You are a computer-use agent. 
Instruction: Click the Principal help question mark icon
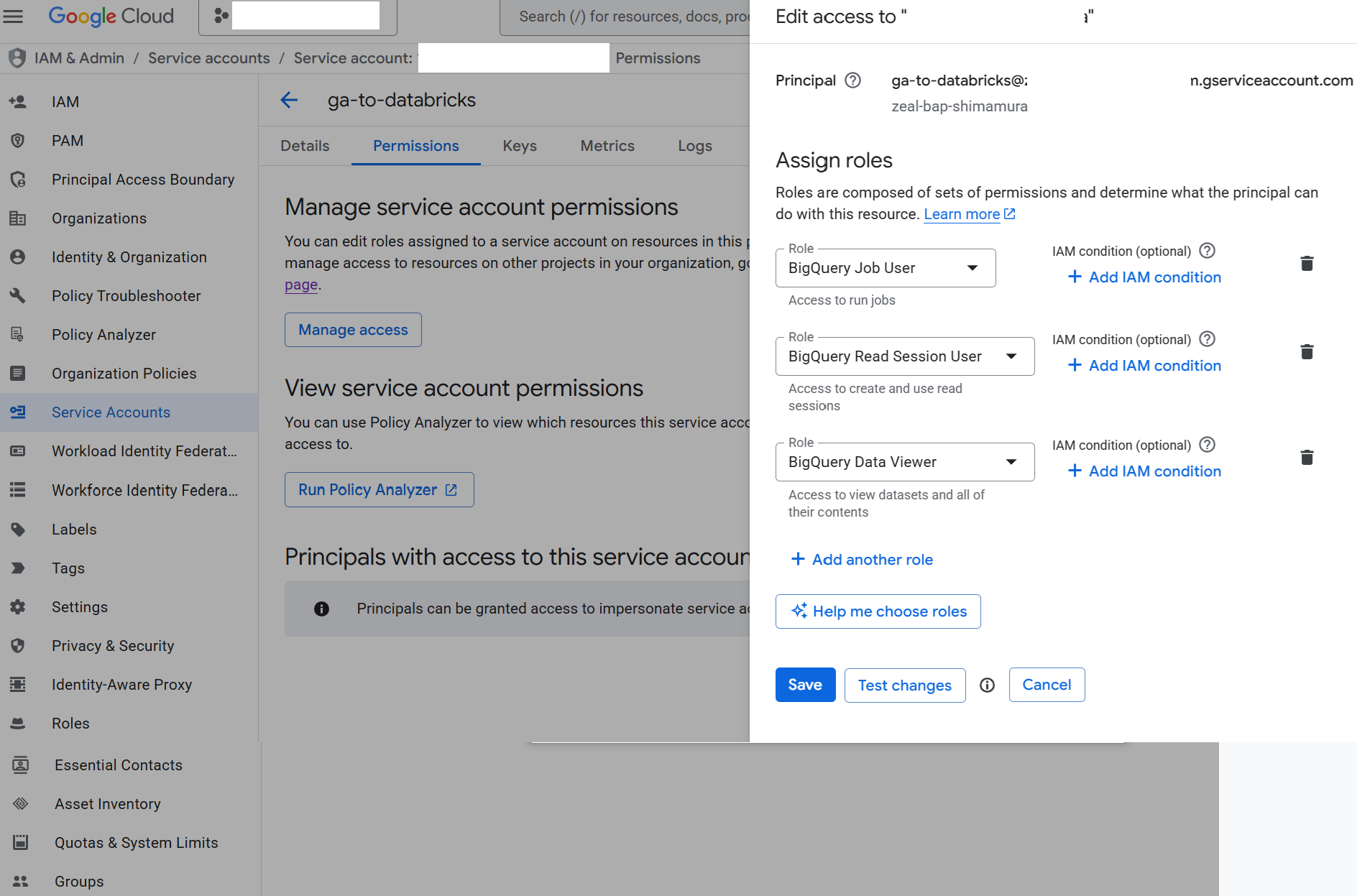pos(852,80)
